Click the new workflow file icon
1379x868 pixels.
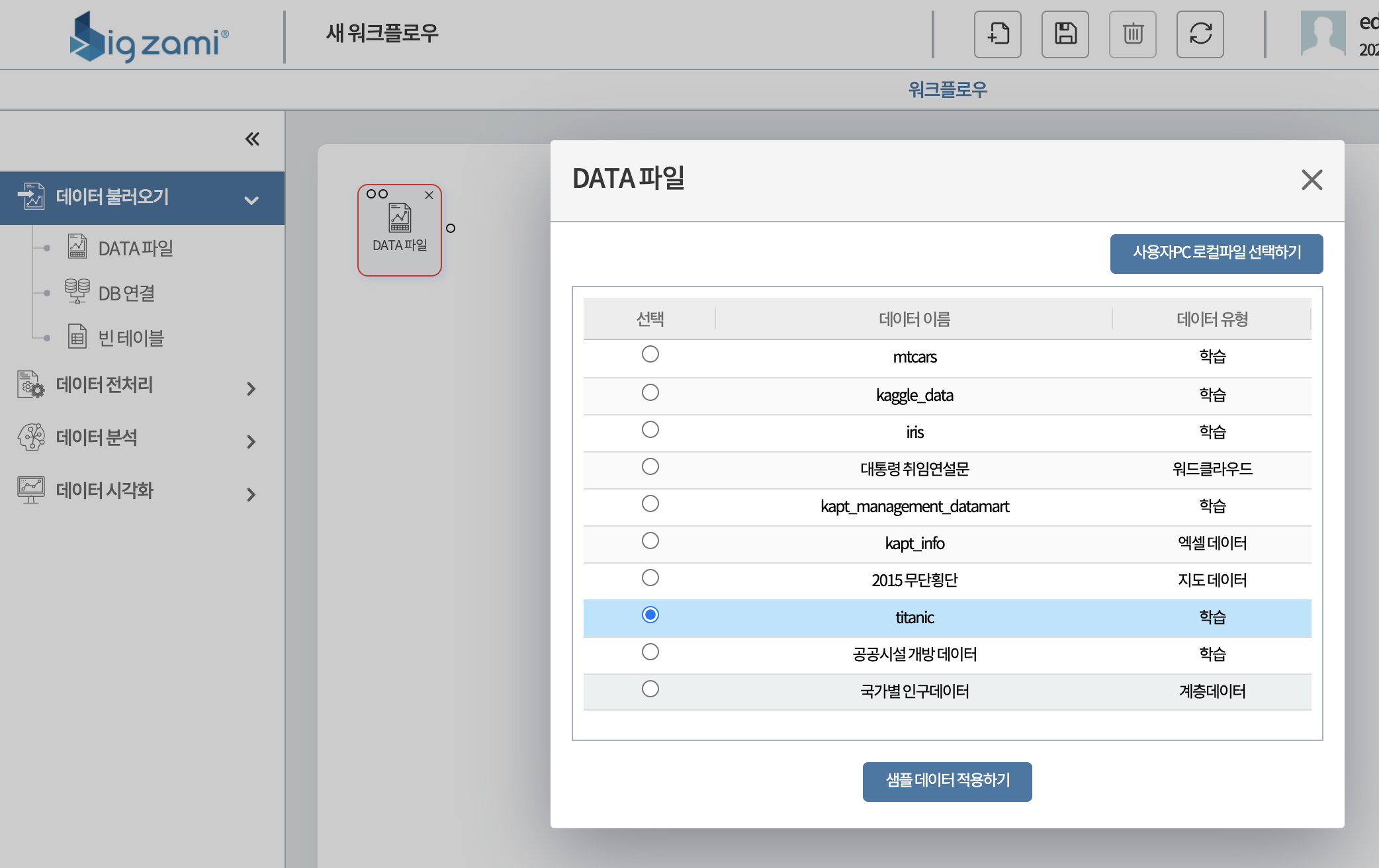997,34
